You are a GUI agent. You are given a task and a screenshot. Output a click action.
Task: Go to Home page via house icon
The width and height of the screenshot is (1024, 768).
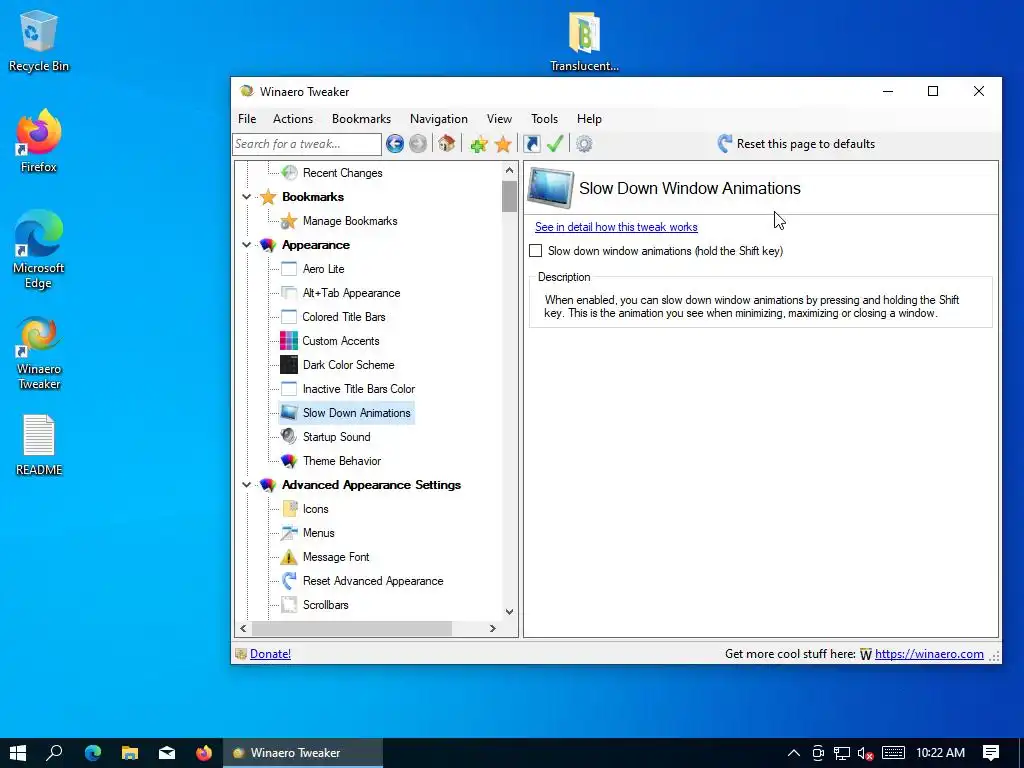[x=447, y=144]
